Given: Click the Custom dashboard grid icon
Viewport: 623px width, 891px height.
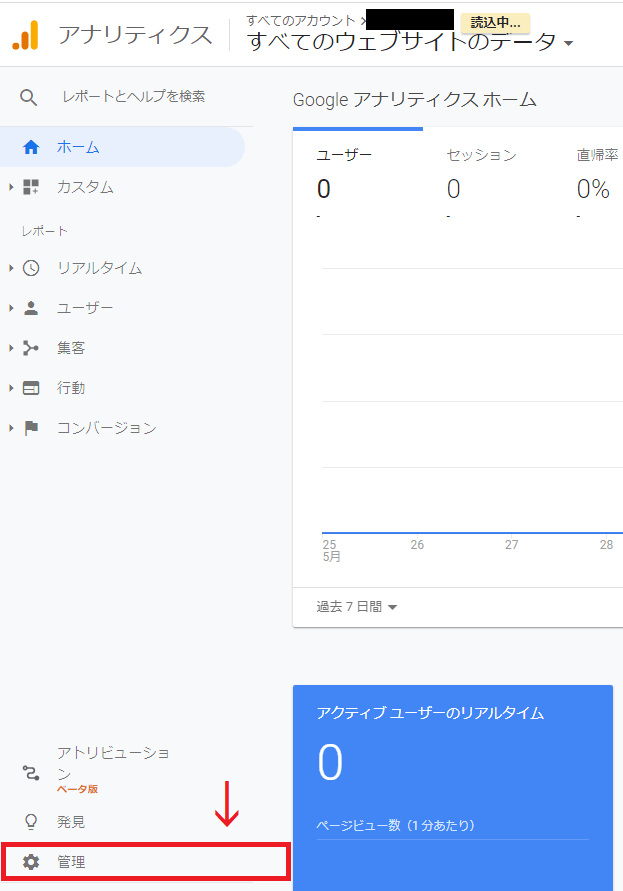Looking at the screenshot, I should (x=31, y=187).
